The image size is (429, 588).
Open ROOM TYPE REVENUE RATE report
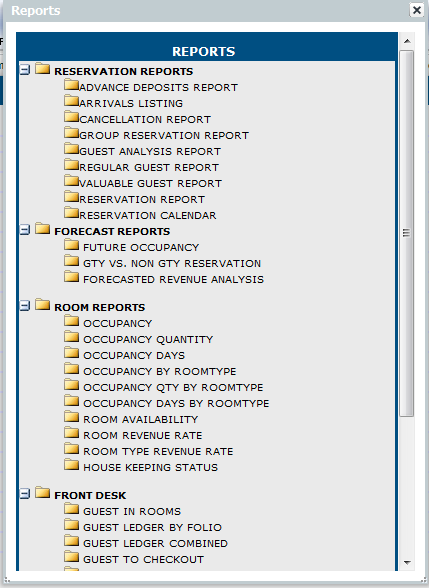click(158, 452)
